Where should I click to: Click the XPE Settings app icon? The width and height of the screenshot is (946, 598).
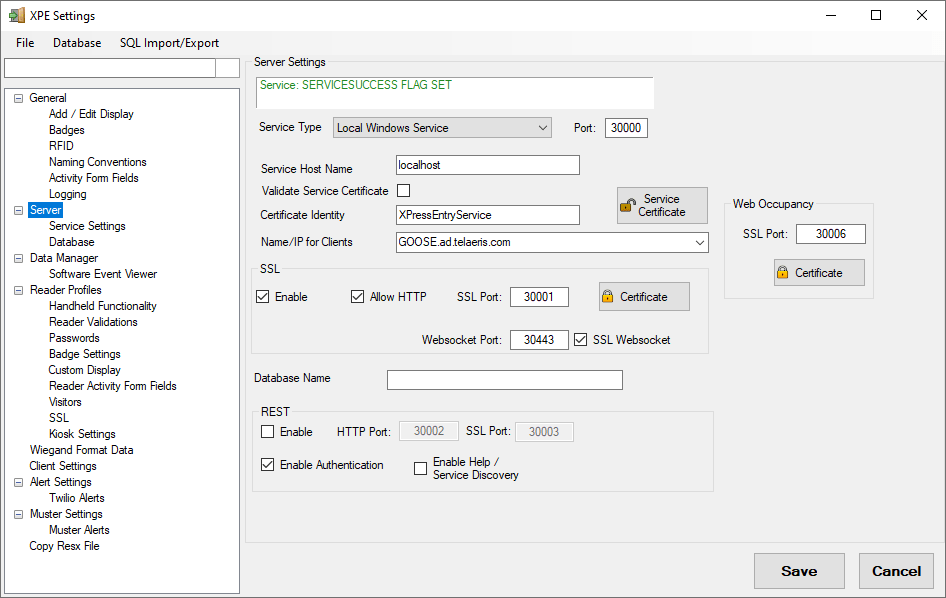(17, 15)
